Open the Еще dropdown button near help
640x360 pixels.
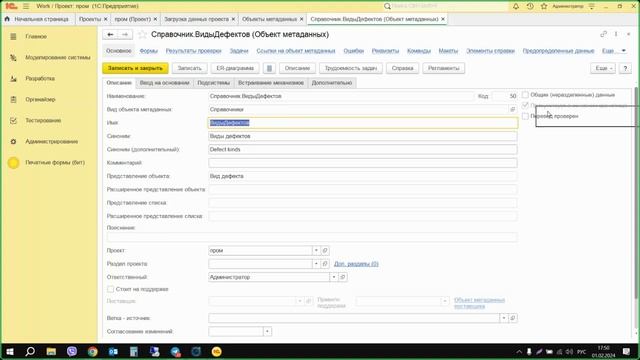click(603, 68)
